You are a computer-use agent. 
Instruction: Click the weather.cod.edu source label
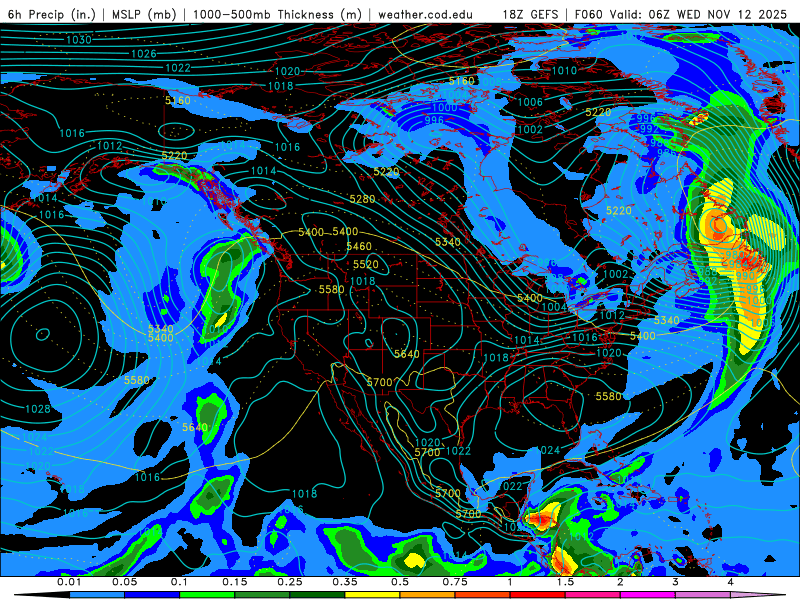pyautogui.click(x=425, y=15)
